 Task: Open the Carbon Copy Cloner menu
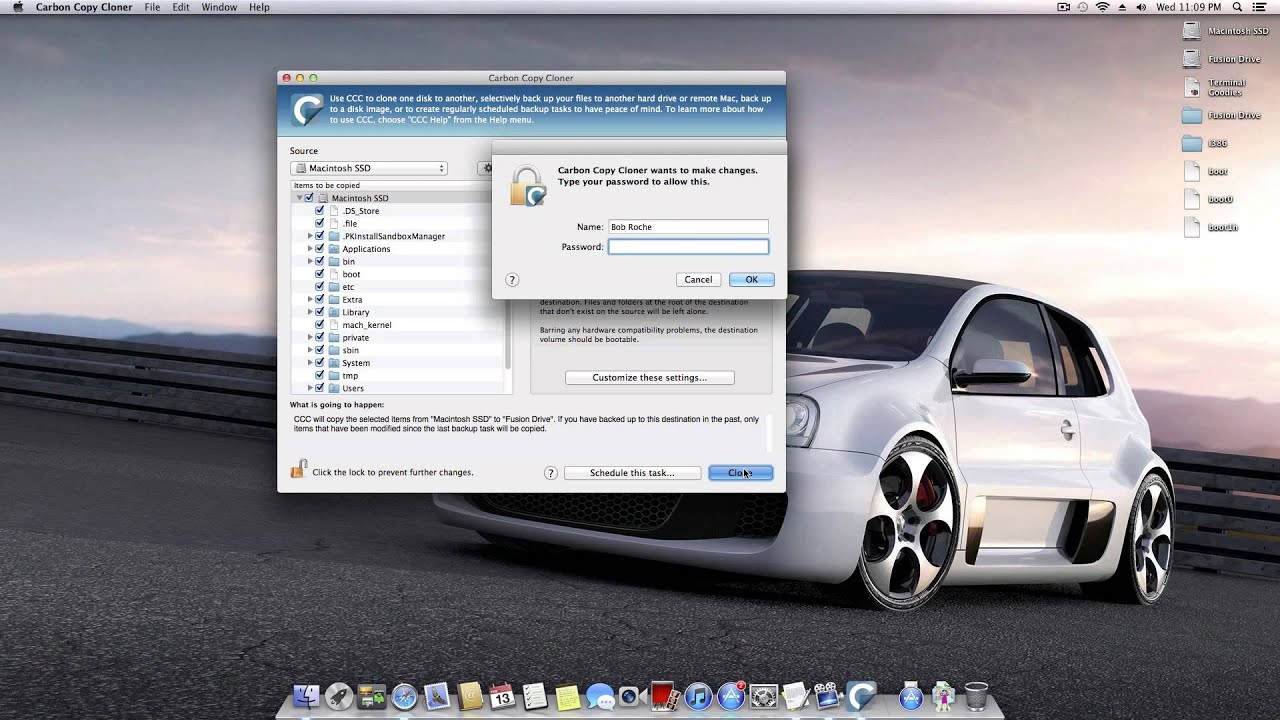[83, 7]
